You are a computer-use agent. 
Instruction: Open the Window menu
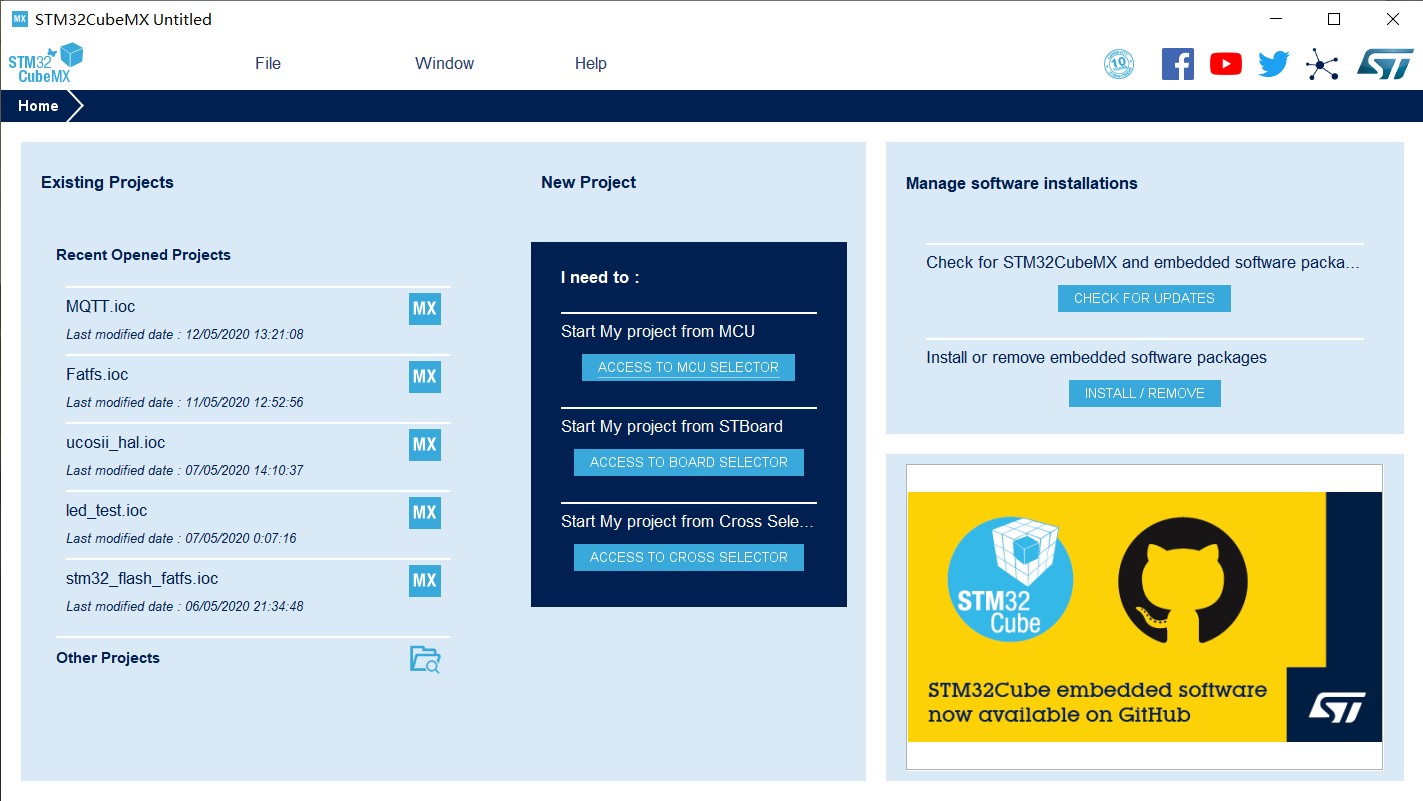(444, 63)
